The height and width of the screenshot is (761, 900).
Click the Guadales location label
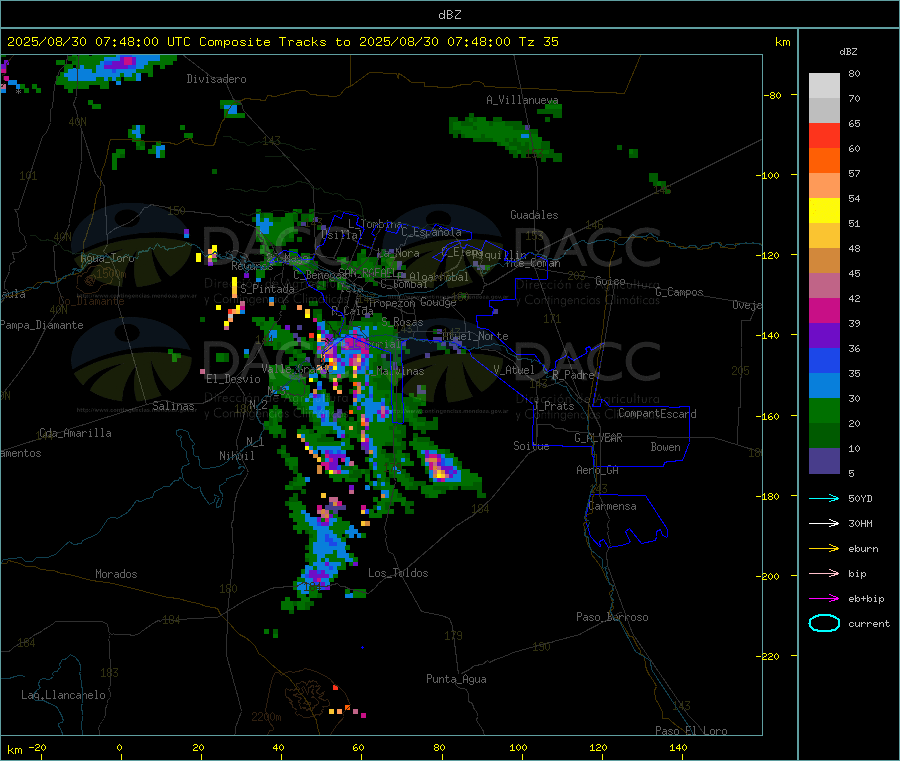coord(534,215)
